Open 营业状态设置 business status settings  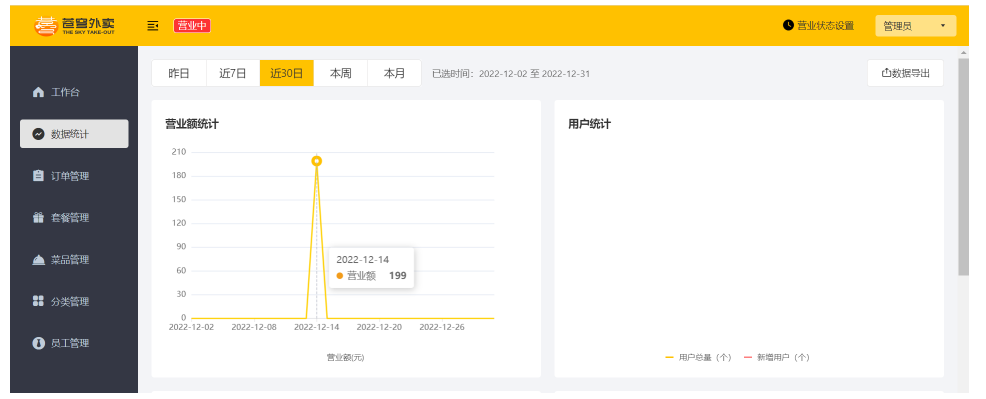[818, 25]
